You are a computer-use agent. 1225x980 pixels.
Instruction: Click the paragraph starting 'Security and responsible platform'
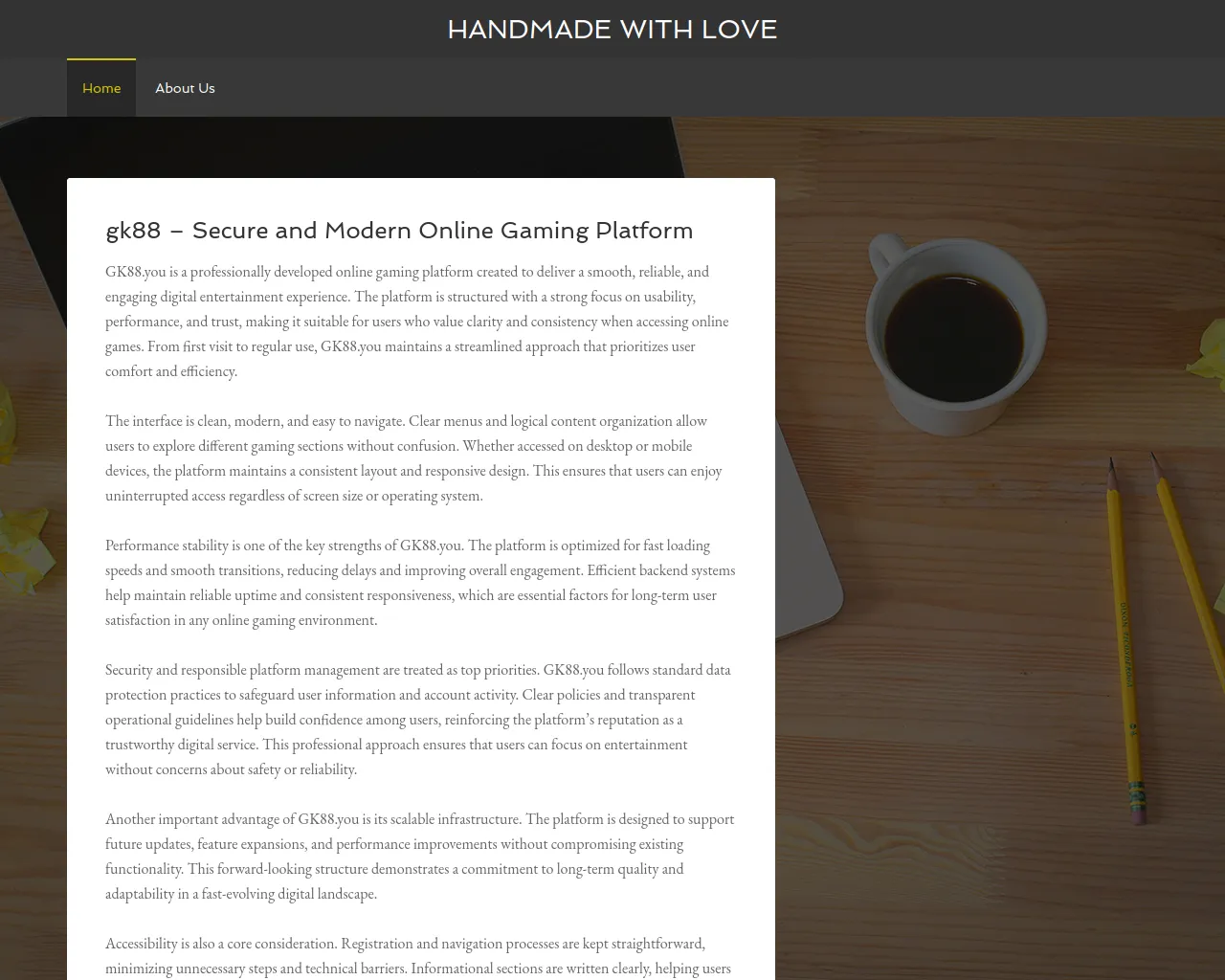coord(420,720)
